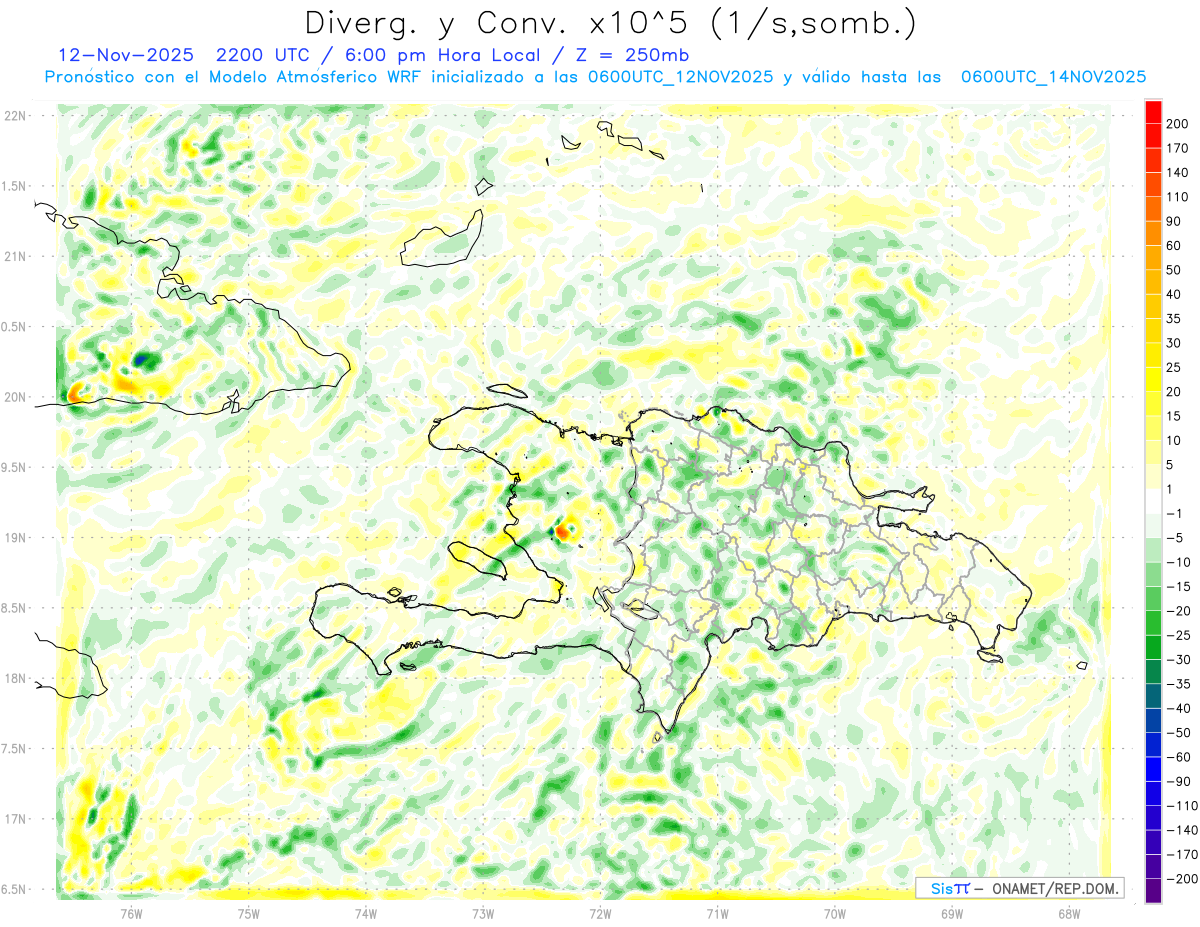Click the latitude label '6.5N'
This screenshot has height=927, width=1200.
14,889
